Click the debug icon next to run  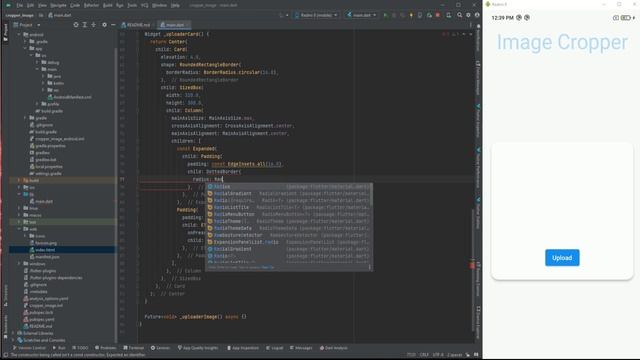[x=394, y=15]
